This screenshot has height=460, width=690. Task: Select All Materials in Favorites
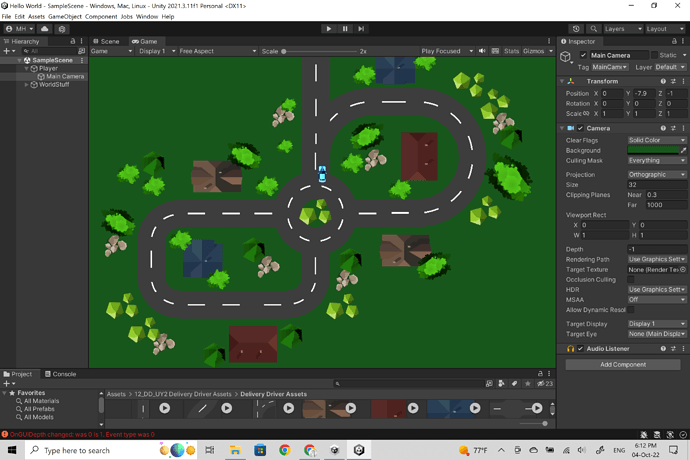(x=41, y=401)
